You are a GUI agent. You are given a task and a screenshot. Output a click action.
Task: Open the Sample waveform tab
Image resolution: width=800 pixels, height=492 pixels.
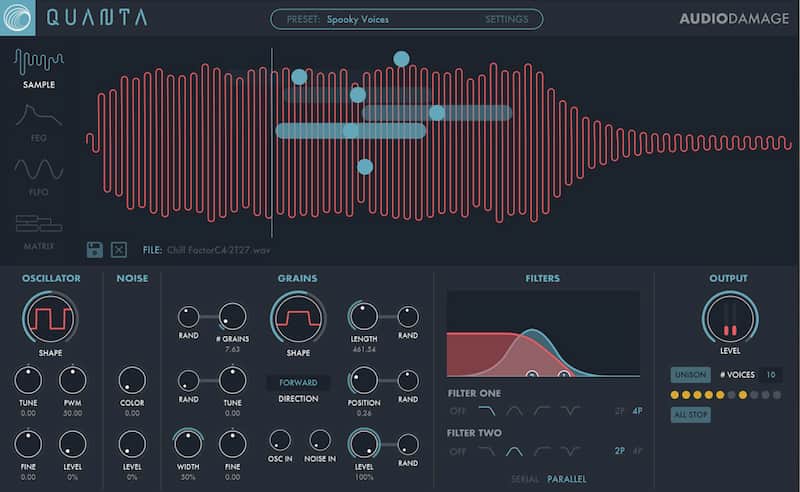[x=39, y=69]
